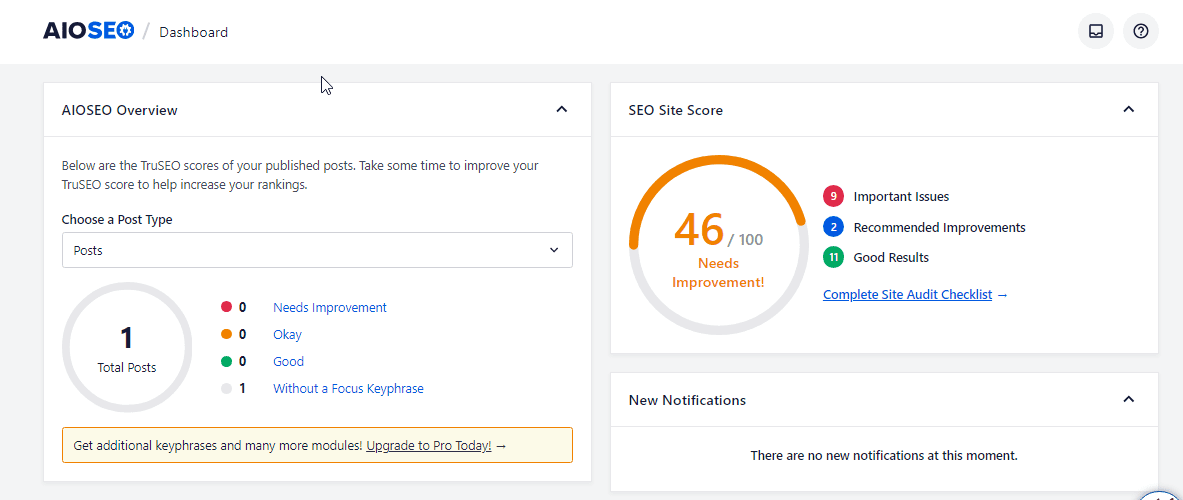Viewport: 1183px width, 500px height.
Task: Click the red 9 Important Issues badge
Action: [834, 196]
